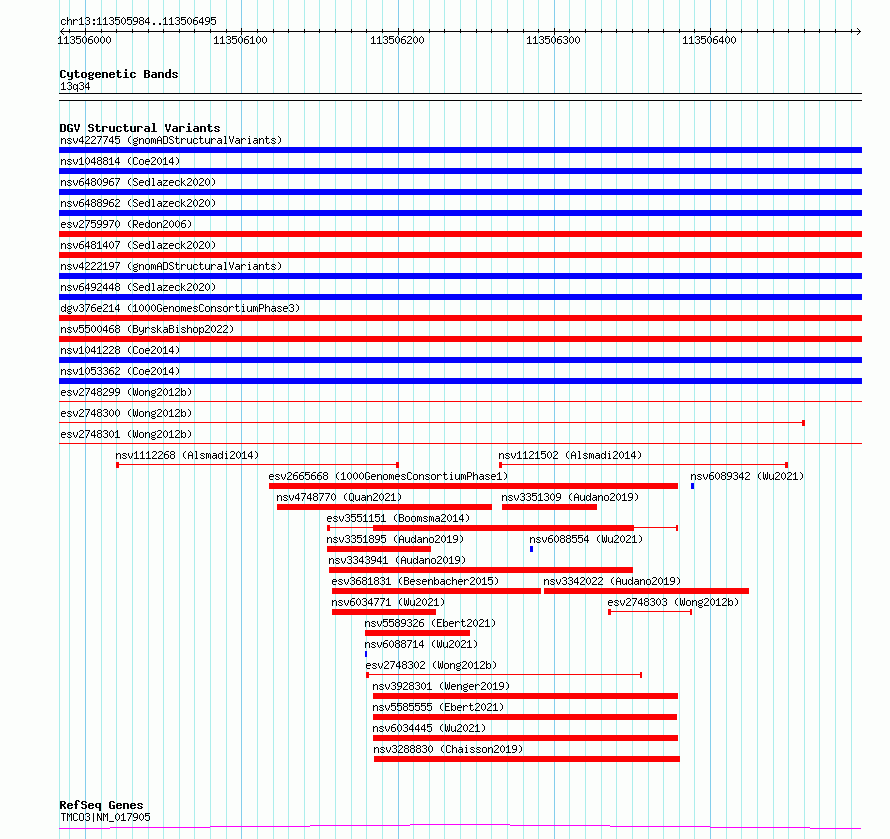Click the DGV Structural Variants track title
890x839 pixels.
click(x=140, y=128)
